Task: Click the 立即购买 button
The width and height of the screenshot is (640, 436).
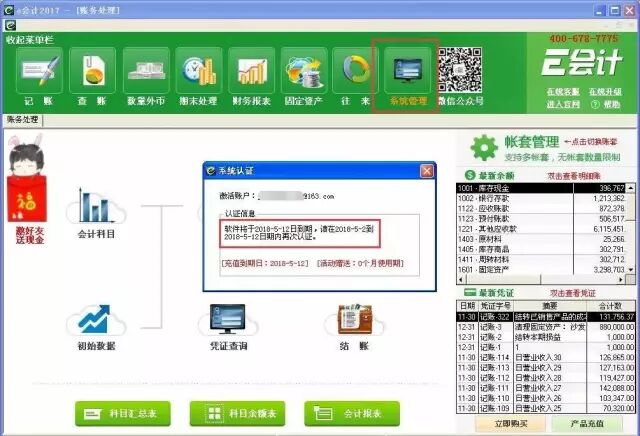Action: [511, 424]
